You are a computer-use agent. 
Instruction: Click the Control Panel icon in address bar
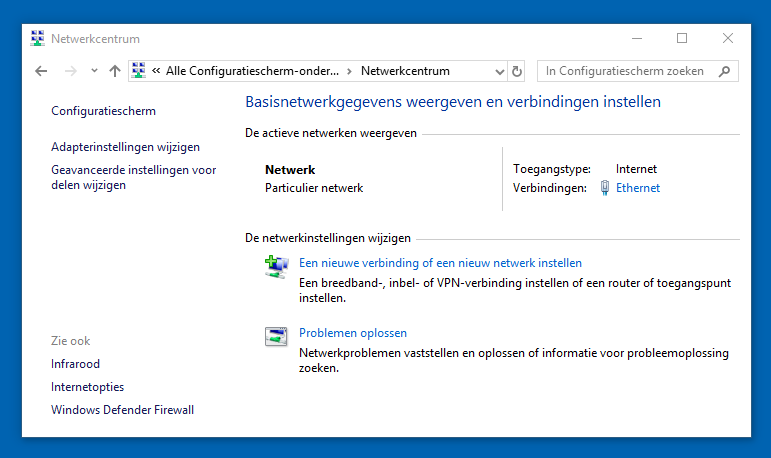[x=139, y=71]
